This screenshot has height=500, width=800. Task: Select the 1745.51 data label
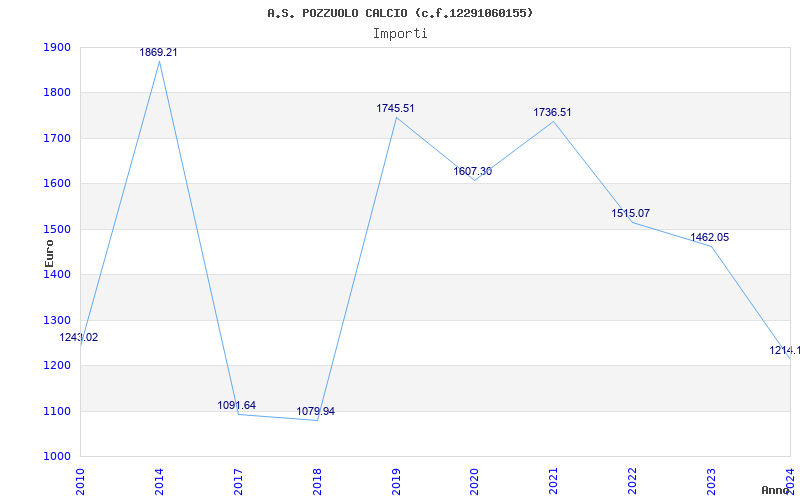[395, 108]
